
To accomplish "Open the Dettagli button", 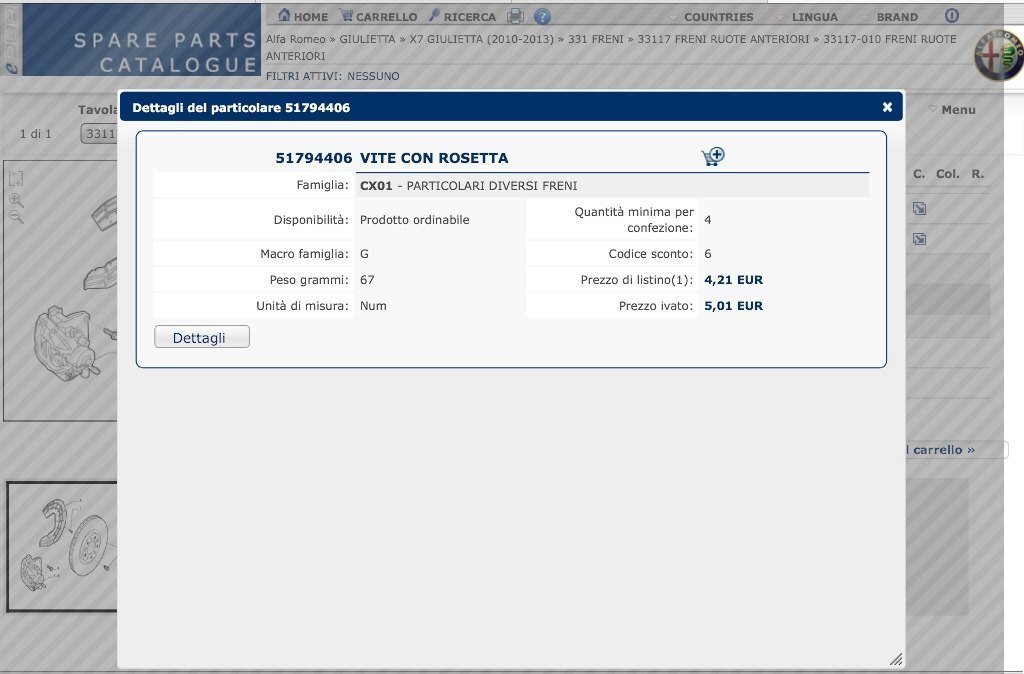I will point(202,337).
